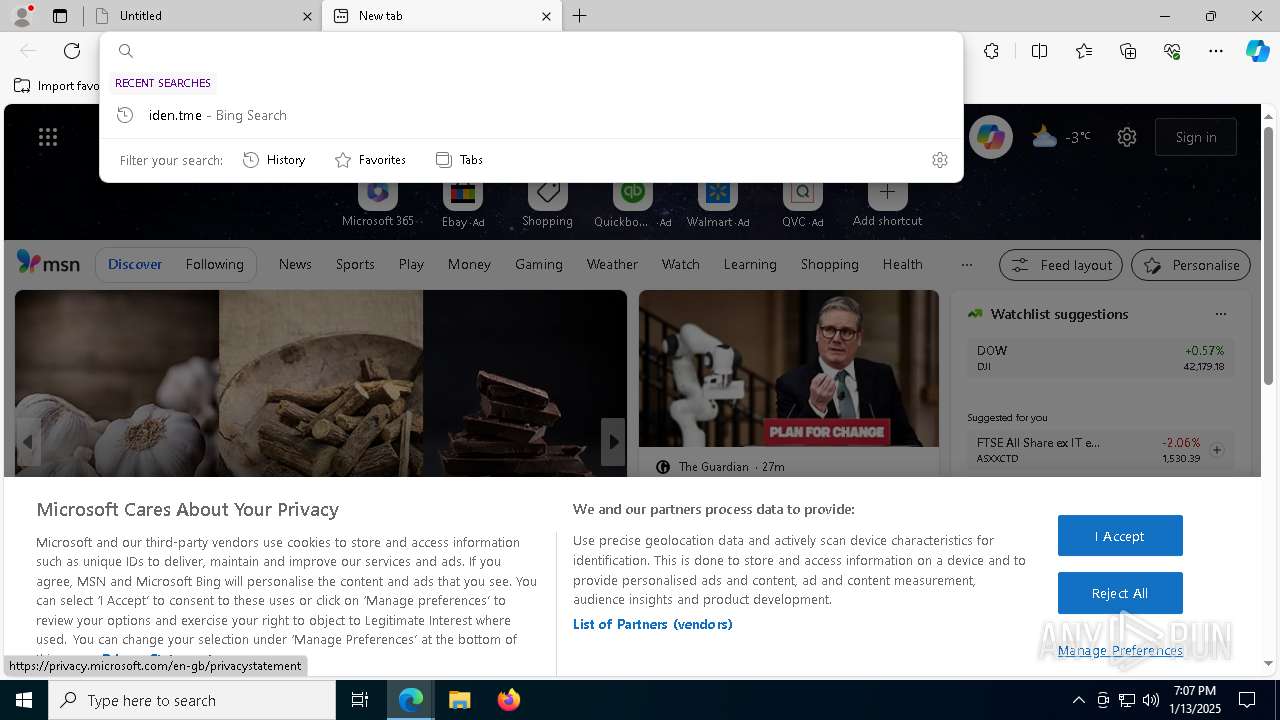Click the address bar search field

tap(531, 51)
